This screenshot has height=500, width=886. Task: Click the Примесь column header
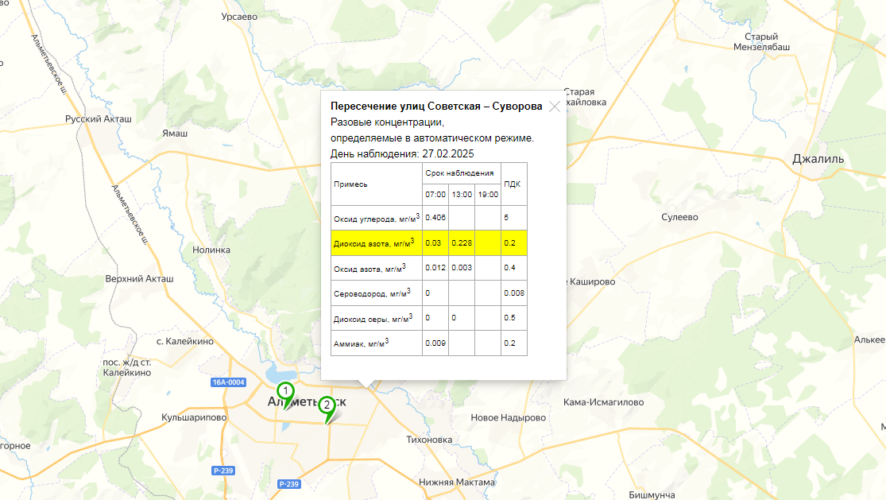[x=351, y=184]
